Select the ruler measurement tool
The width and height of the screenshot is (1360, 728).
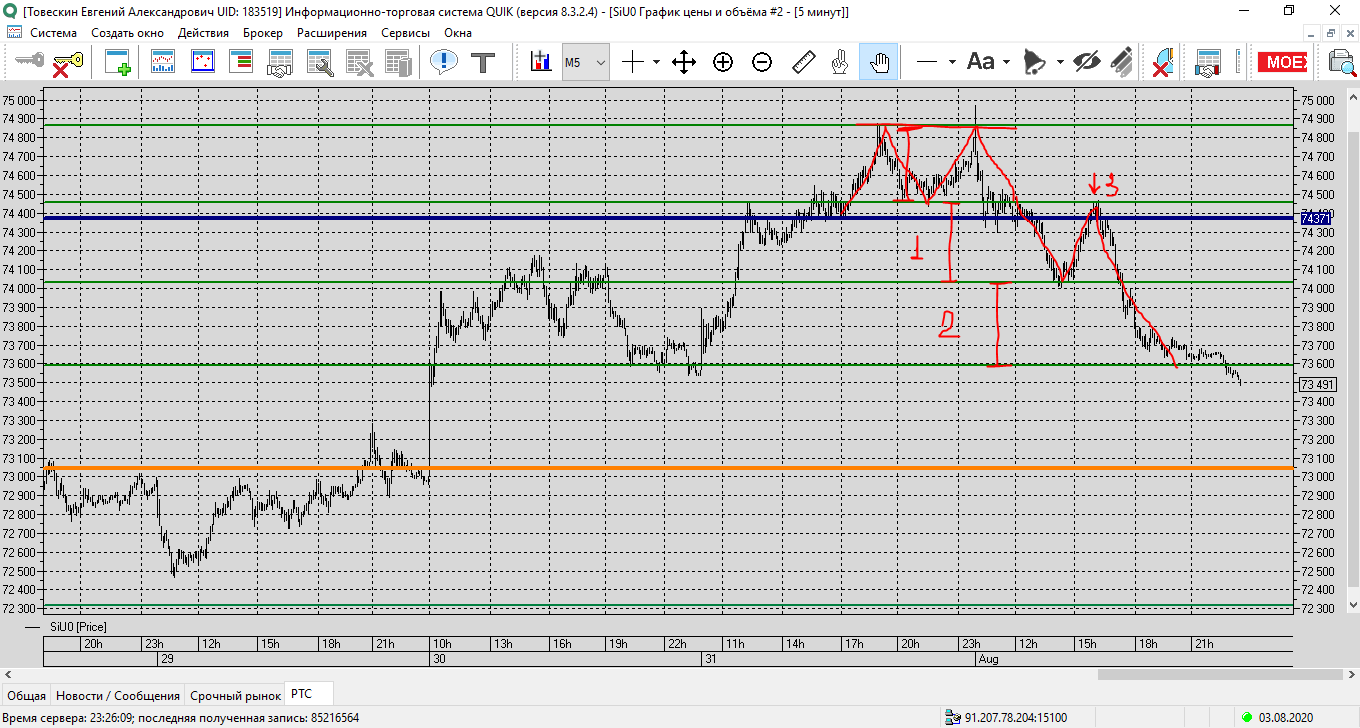pyautogui.click(x=803, y=63)
